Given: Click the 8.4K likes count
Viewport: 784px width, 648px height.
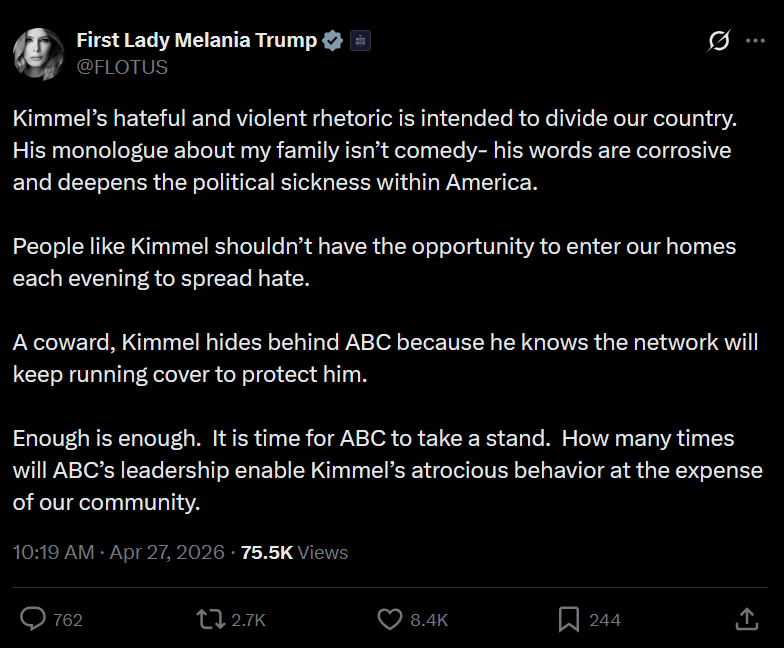Looking at the screenshot, I should [x=429, y=620].
